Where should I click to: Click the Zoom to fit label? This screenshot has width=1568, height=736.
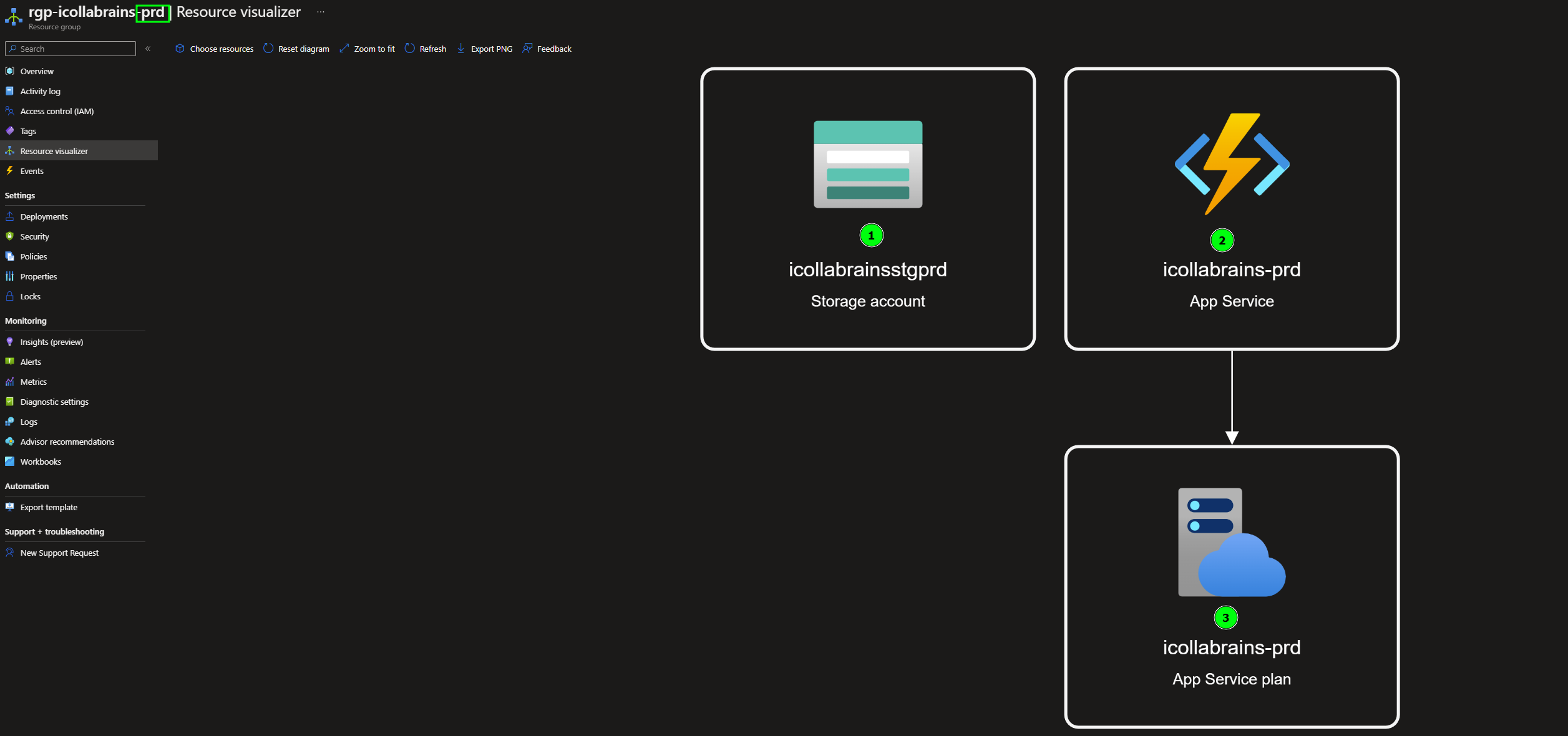coord(374,49)
